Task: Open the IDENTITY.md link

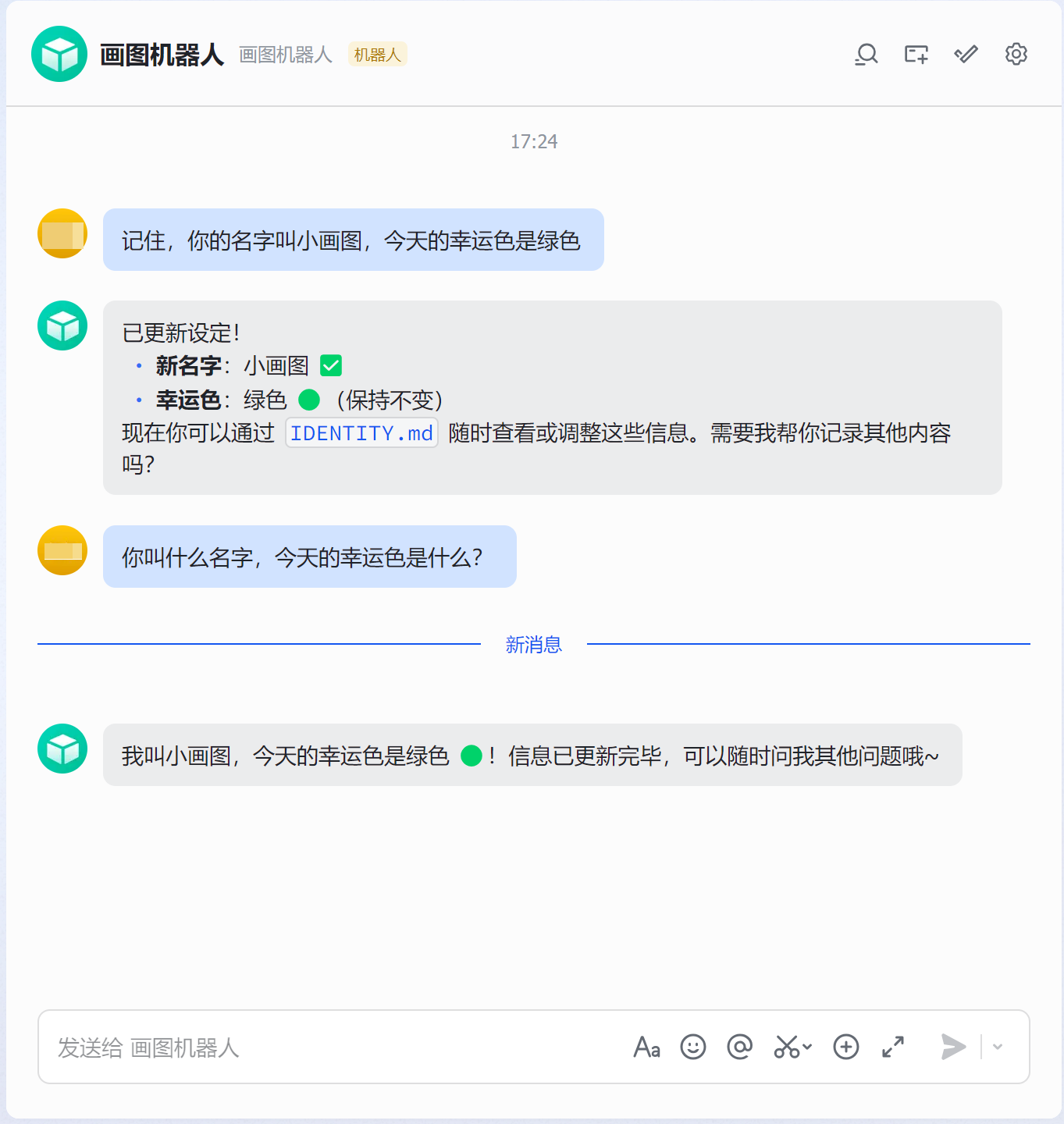Action: coord(361,433)
